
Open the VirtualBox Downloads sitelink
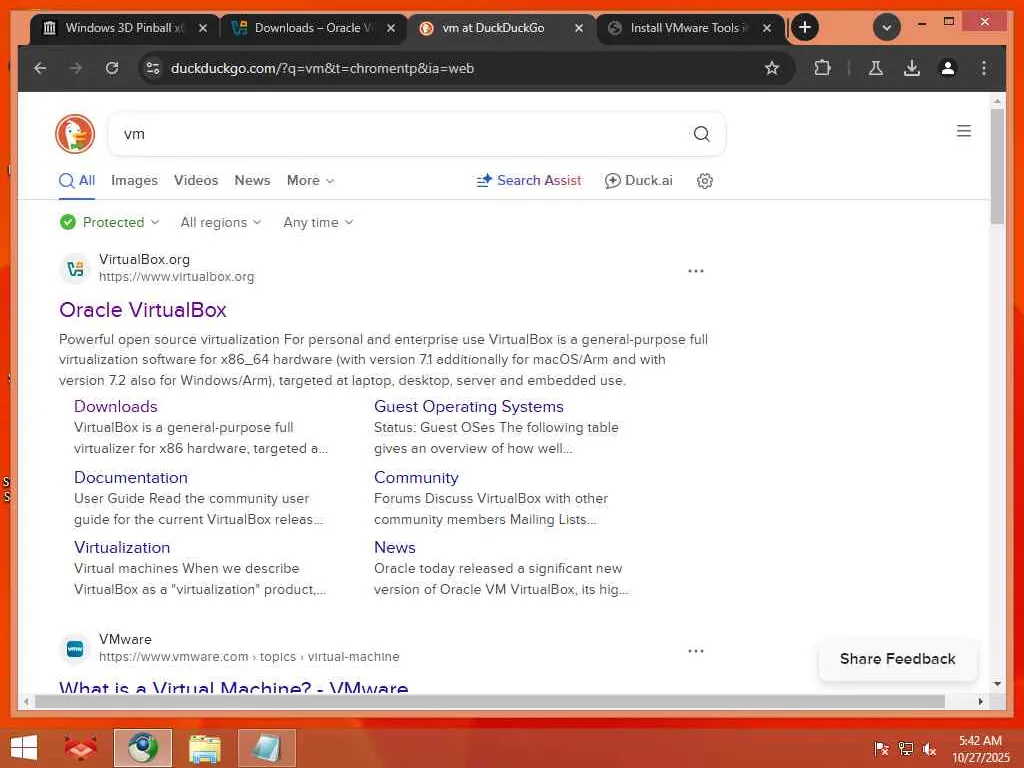(x=116, y=406)
